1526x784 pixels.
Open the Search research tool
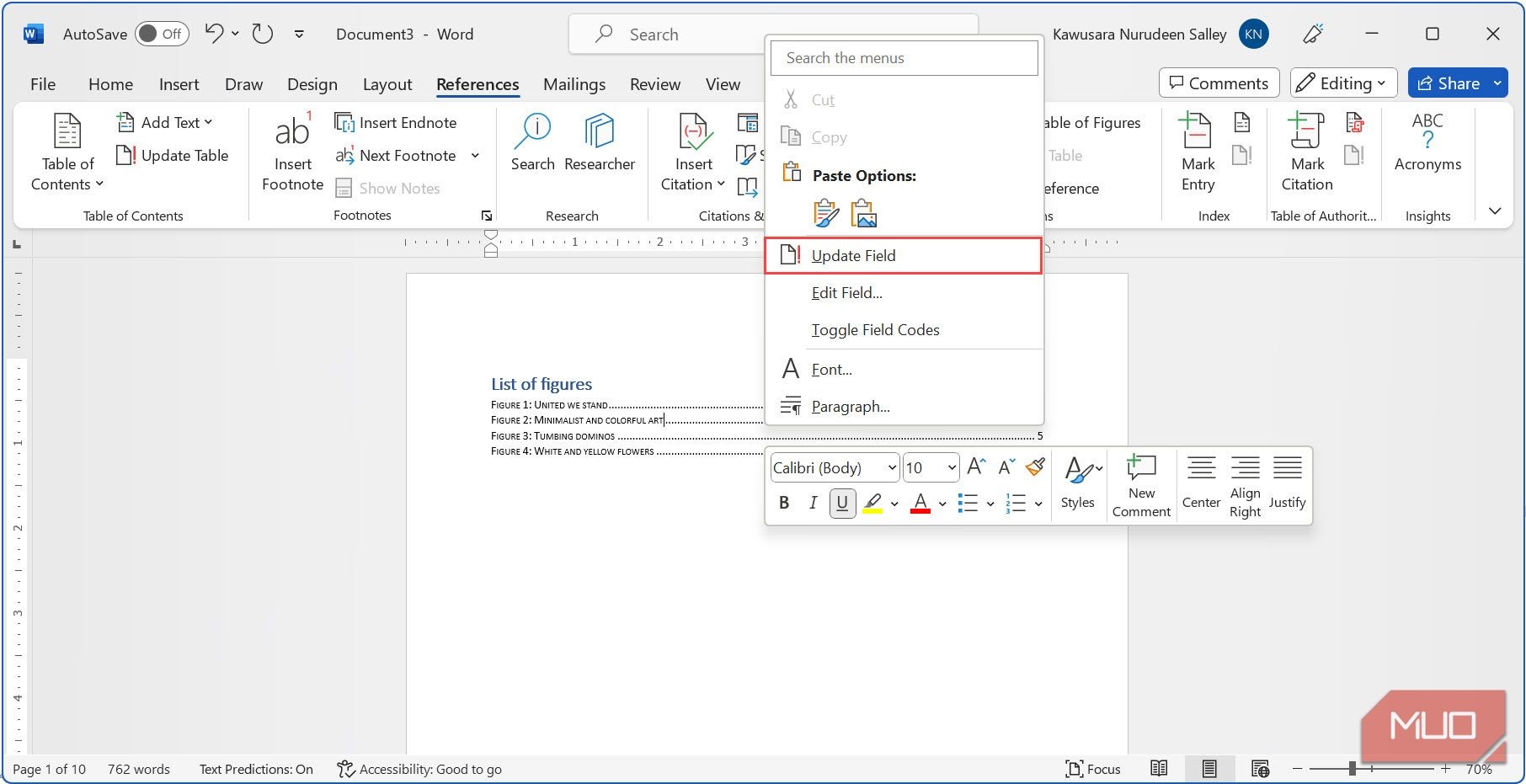tap(532, 142)
